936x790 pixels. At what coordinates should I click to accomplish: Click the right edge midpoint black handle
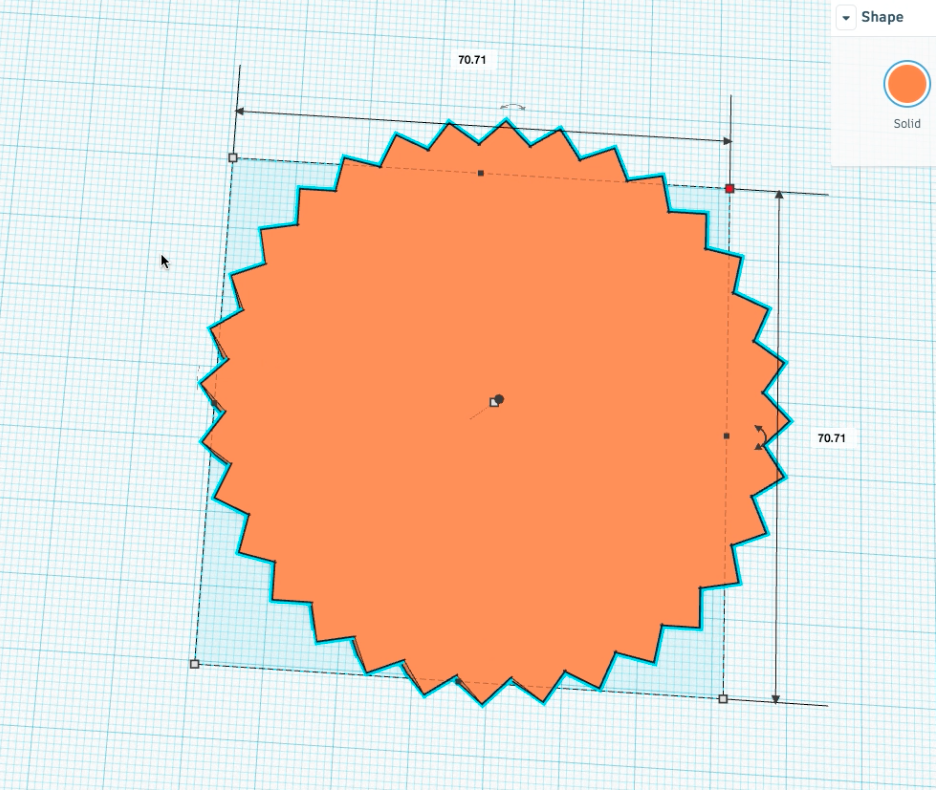(x=726, y=436)
